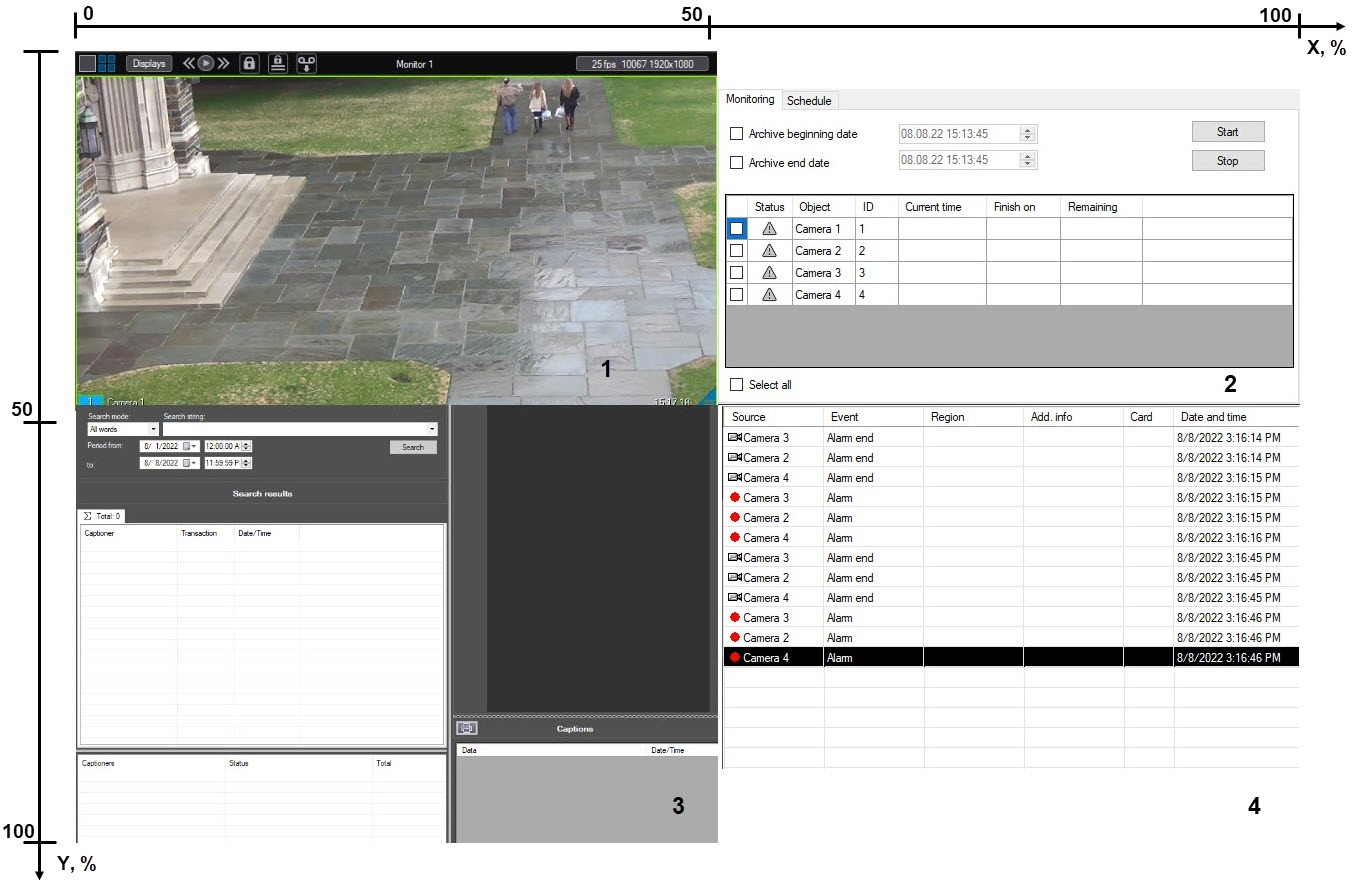Open the Search mode dropdown
Screen dimensions: 1353x880
point(153,429)
